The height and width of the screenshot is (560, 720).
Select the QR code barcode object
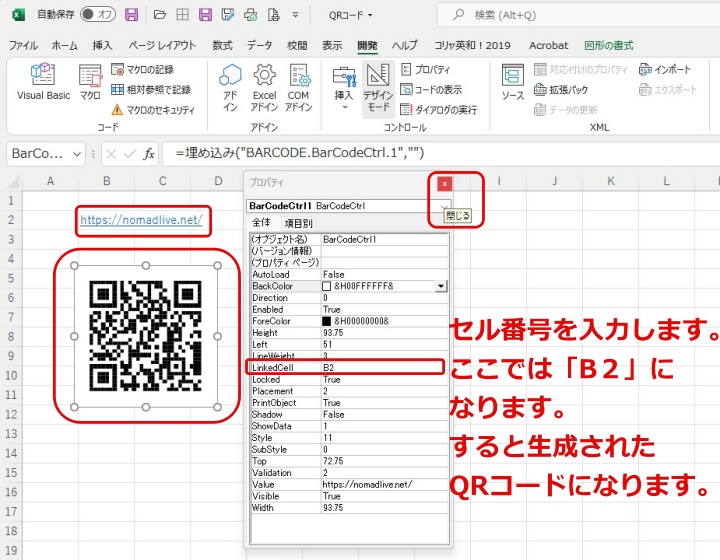point(146,336)
